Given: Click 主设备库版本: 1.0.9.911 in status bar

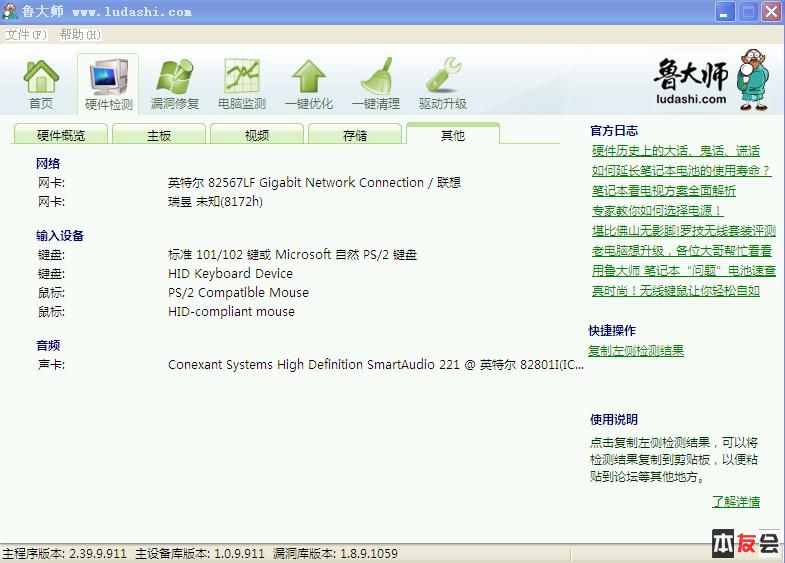Looking at the screenshot, I should point(200,553).
